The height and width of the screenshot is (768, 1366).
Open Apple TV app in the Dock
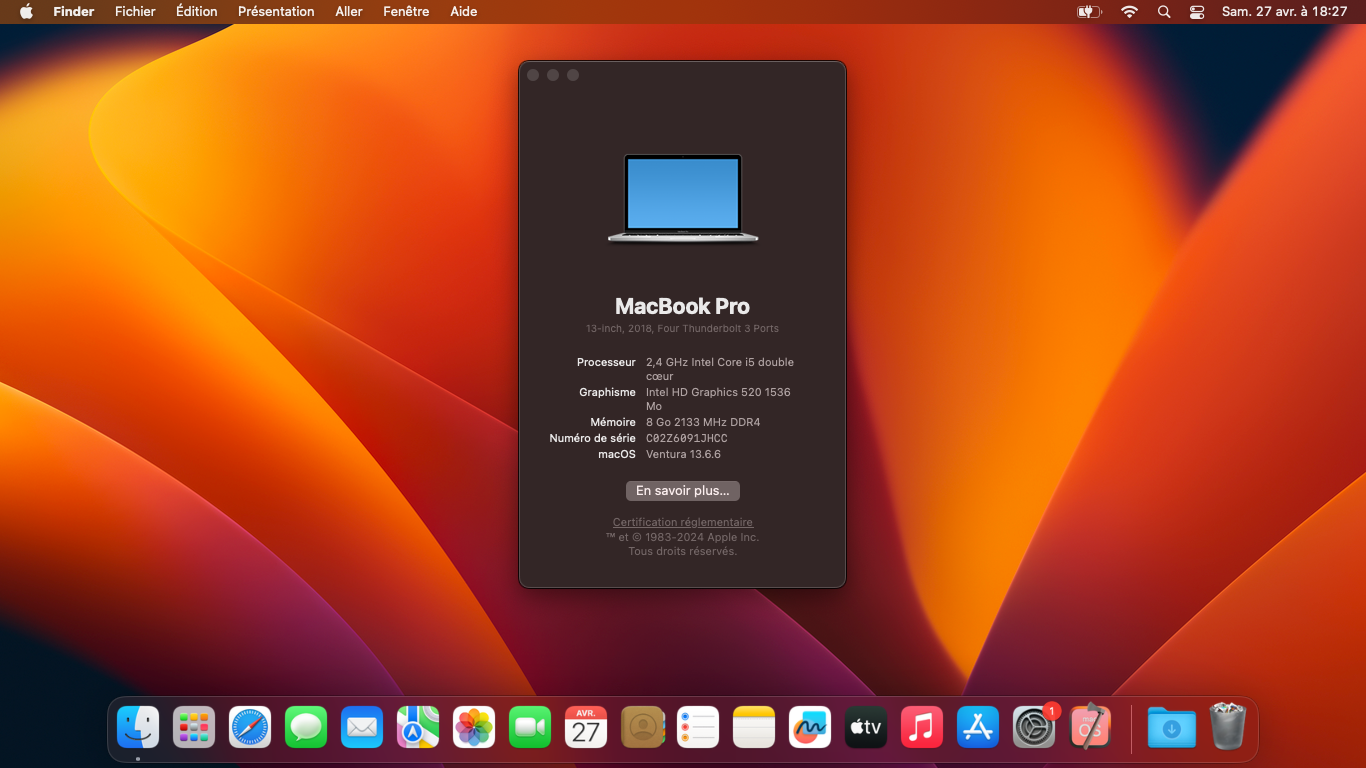866,727
